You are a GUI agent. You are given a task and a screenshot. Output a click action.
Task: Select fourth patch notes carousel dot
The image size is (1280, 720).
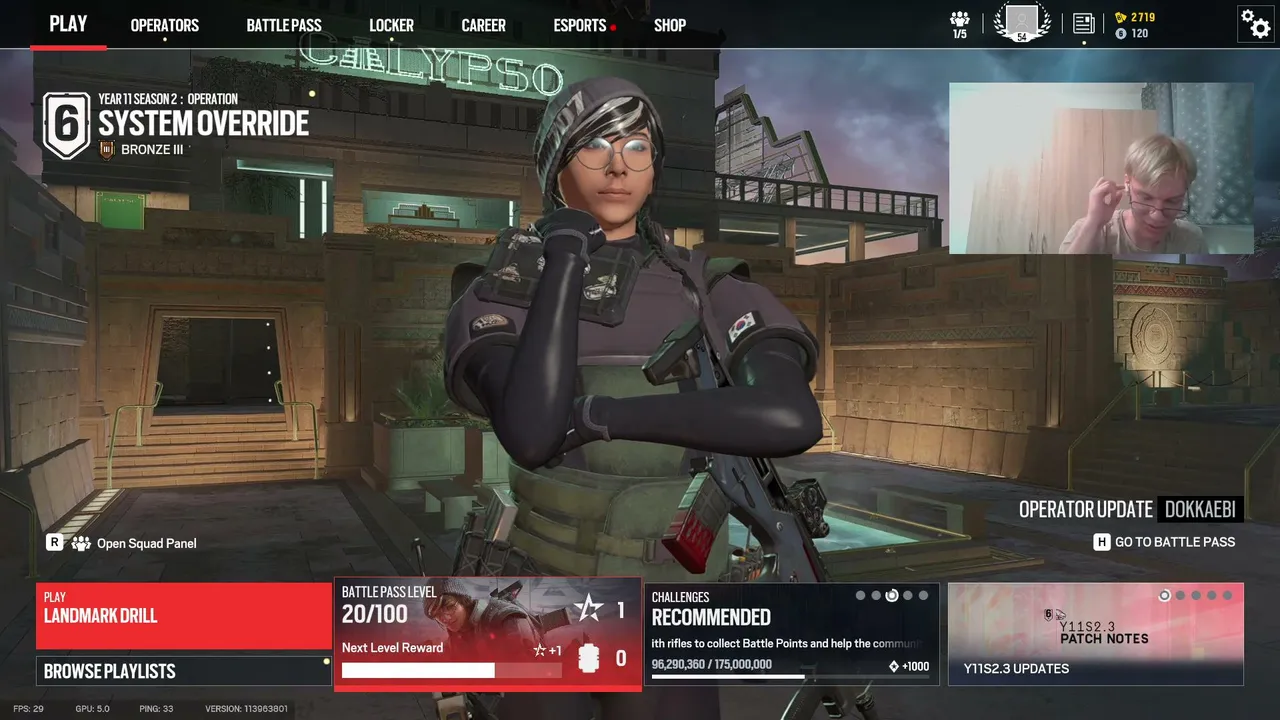1212,596
